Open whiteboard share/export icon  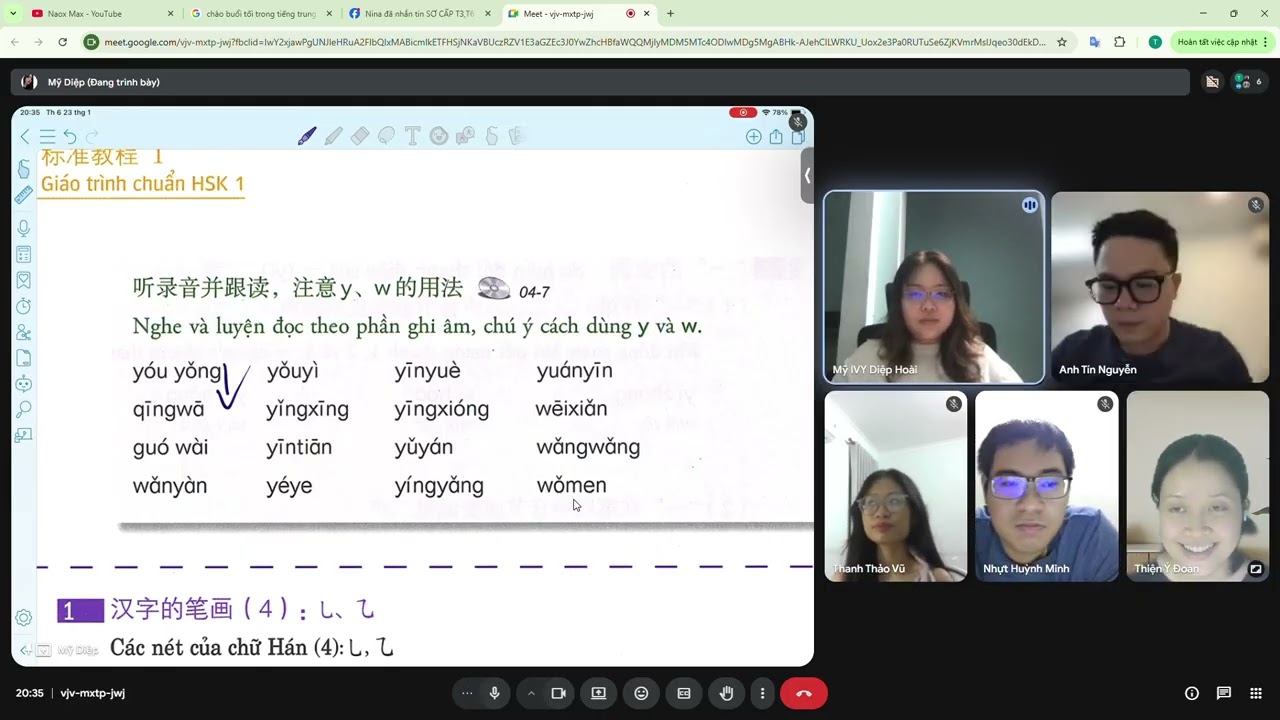(x=776, y=137)
